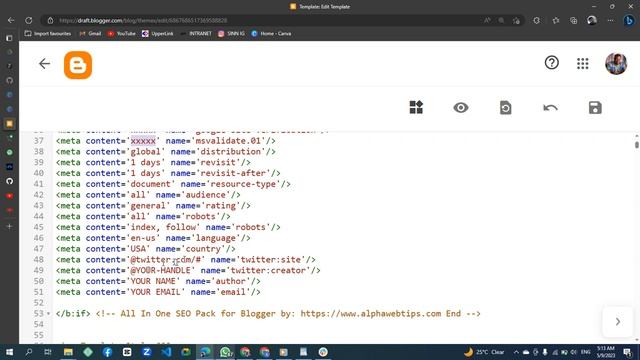Open the browser profile avatar

point(592,20)
